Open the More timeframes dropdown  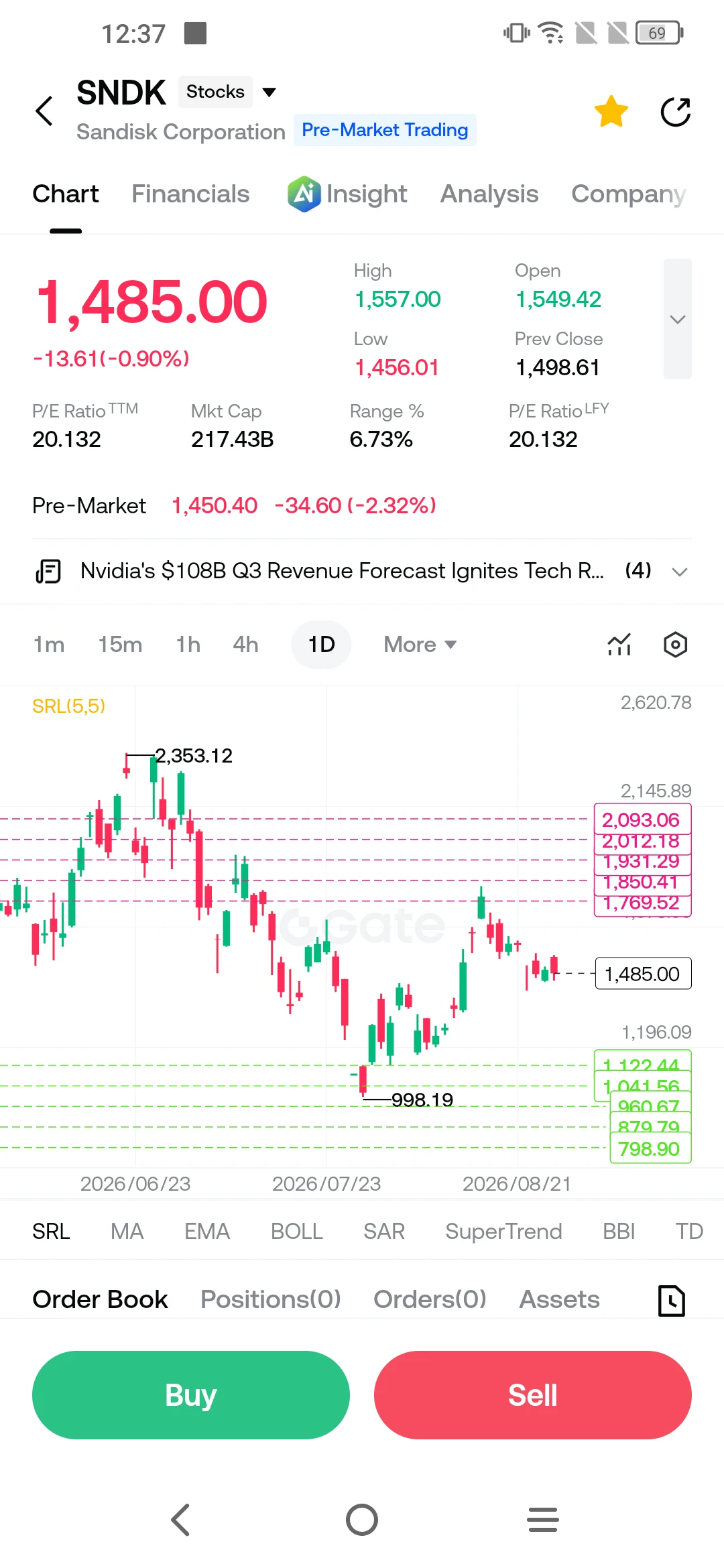click(x=420, y=645)
